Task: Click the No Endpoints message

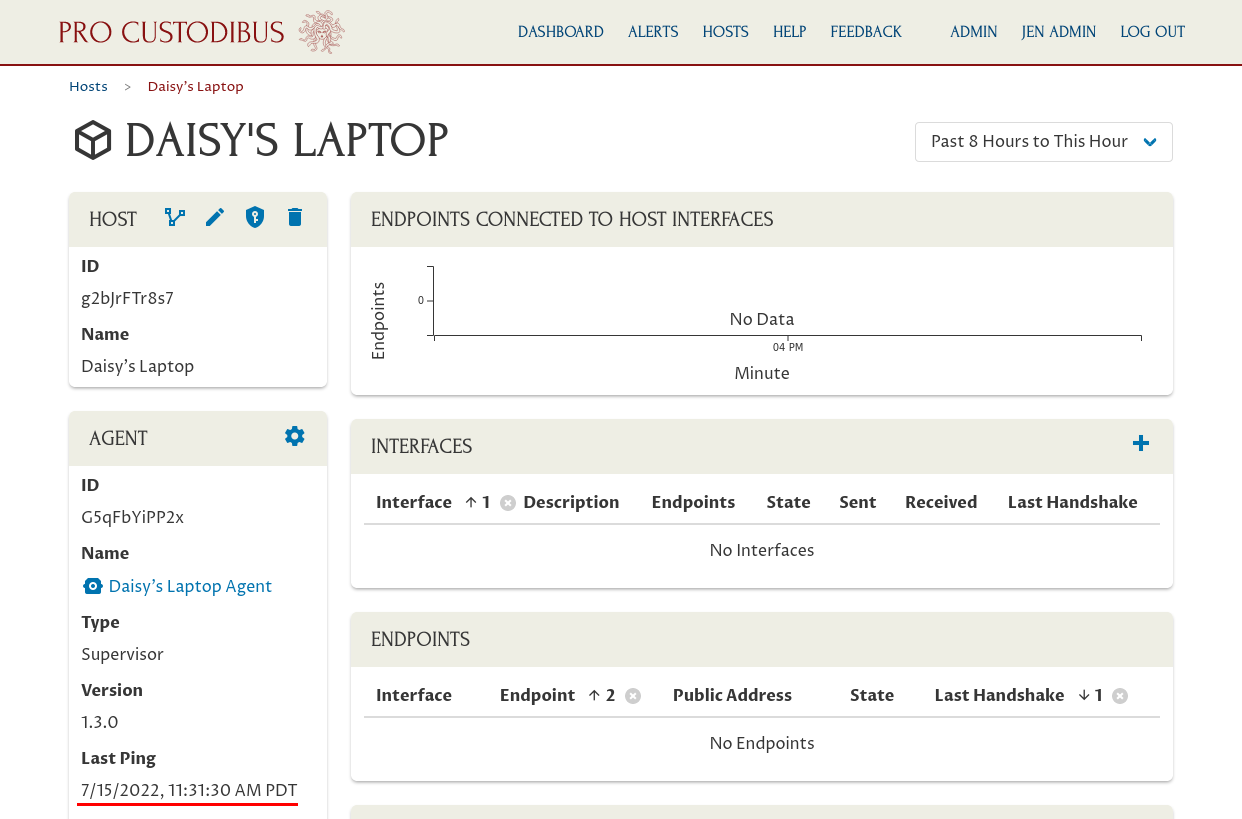Action: click(x=762, y=743)
